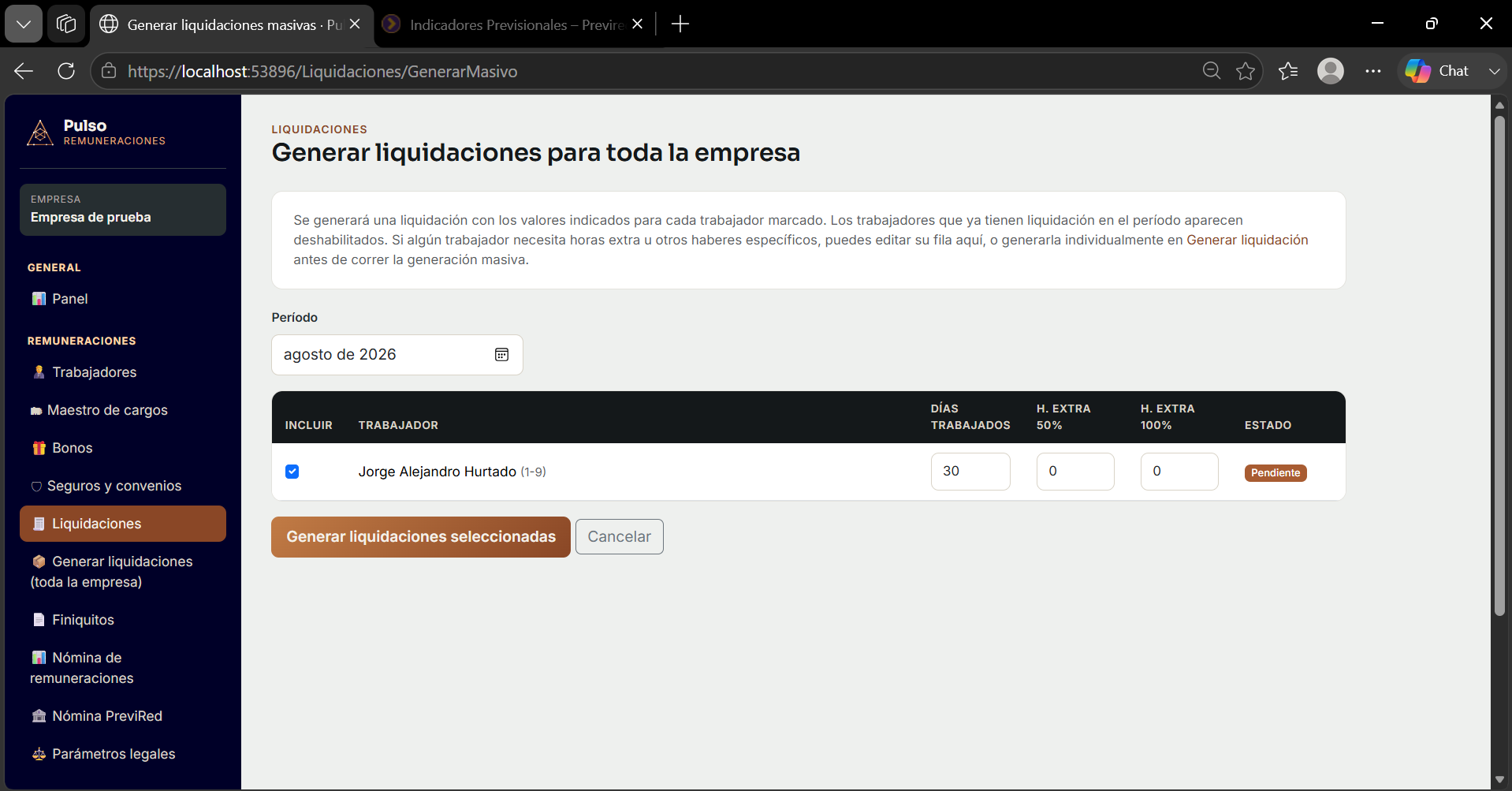Go to Finiquitos page

pyautogui.click(x=123, y=620)
